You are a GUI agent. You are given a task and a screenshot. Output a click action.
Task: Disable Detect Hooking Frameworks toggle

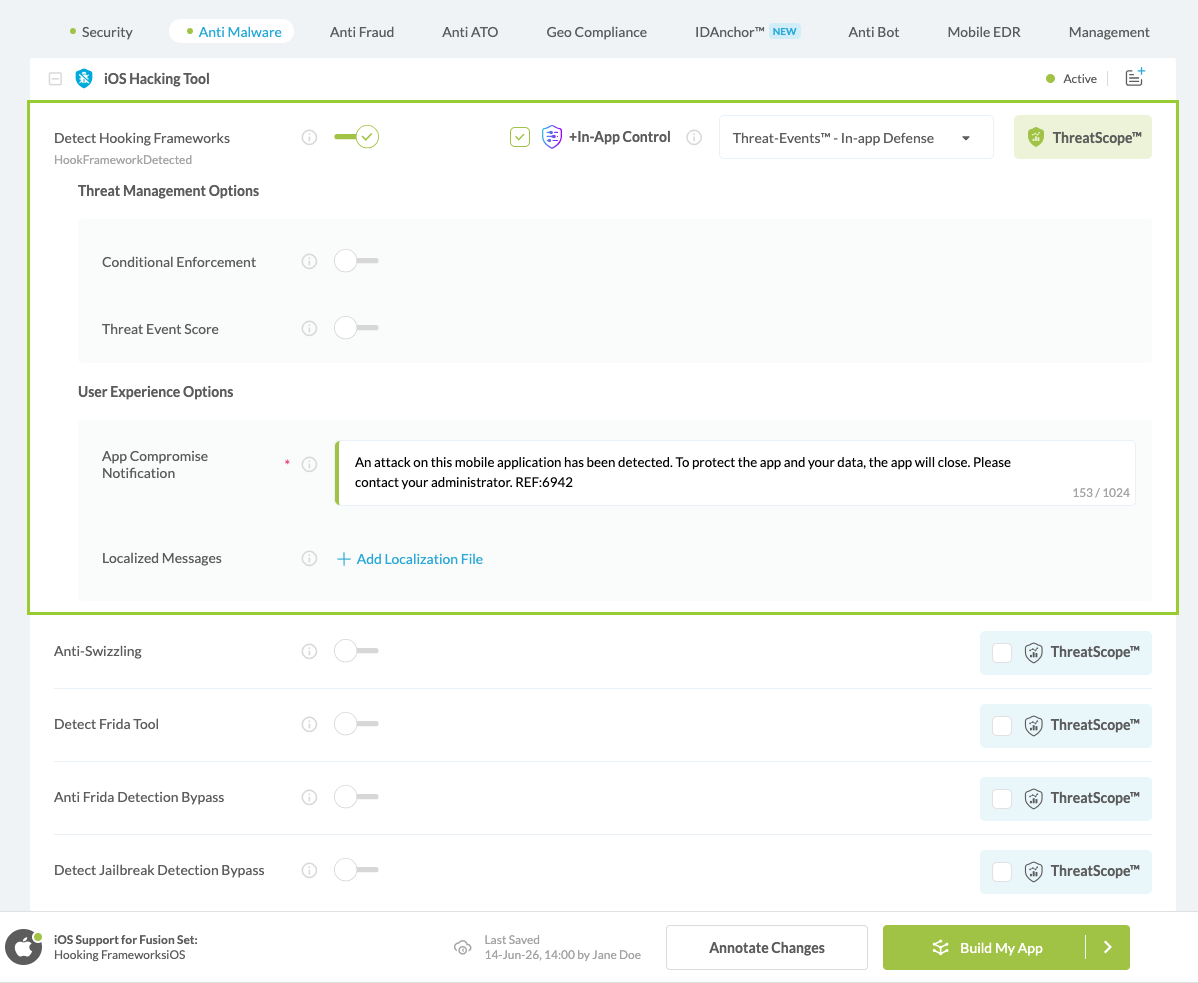tap(357, 137)
